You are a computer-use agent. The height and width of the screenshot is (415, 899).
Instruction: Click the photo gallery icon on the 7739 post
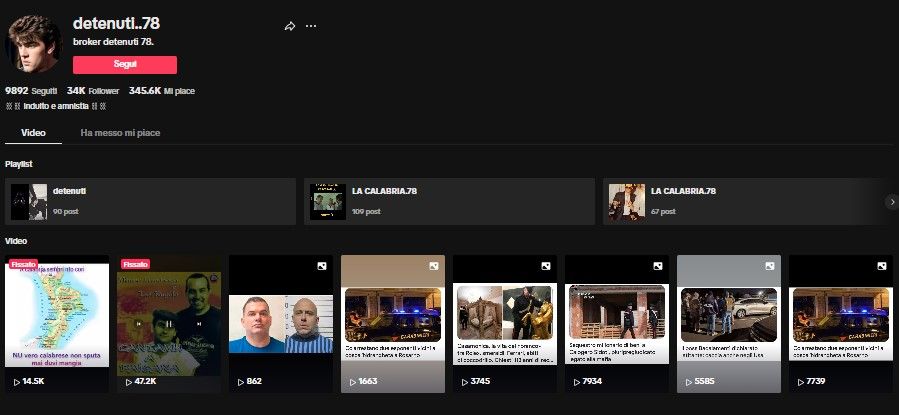coord(882,266)
